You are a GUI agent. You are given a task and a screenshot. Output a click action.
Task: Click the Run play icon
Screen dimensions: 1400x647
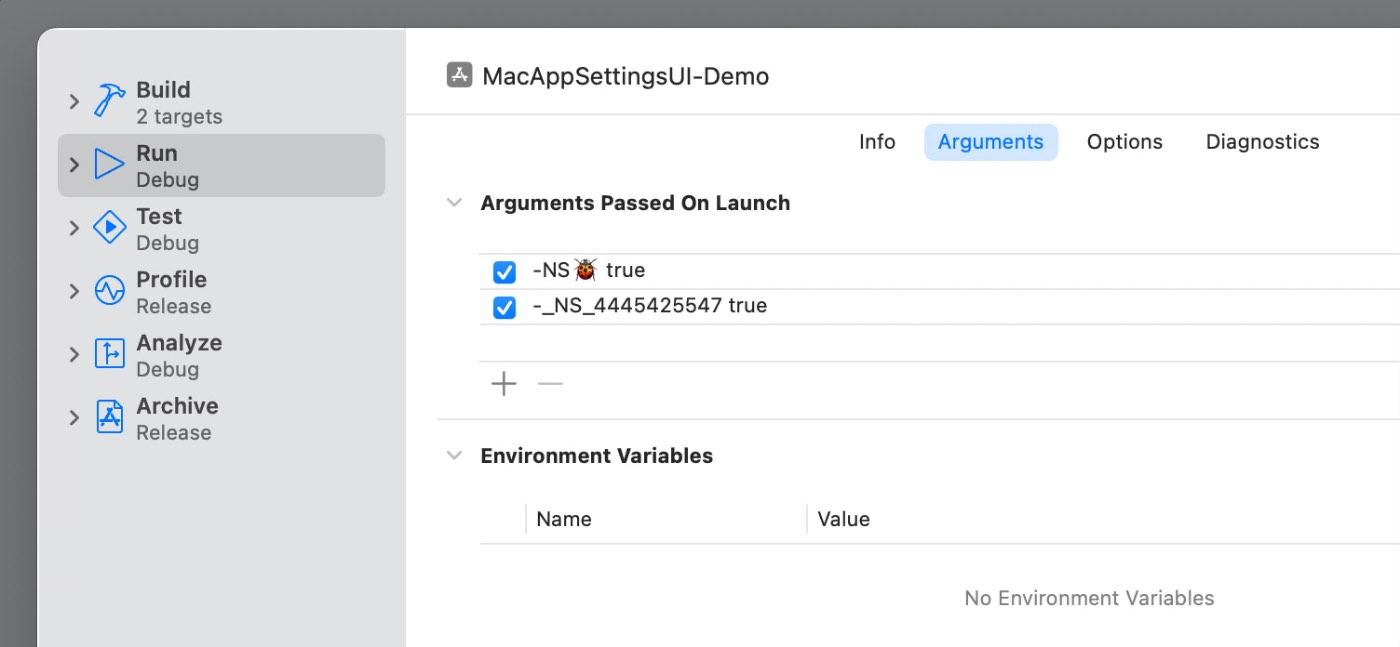[109, 164]
